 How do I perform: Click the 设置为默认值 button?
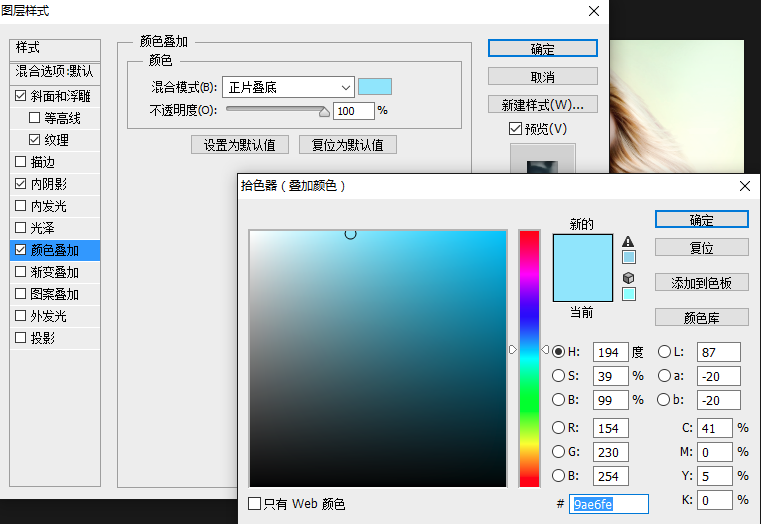[x=240, y=145]
